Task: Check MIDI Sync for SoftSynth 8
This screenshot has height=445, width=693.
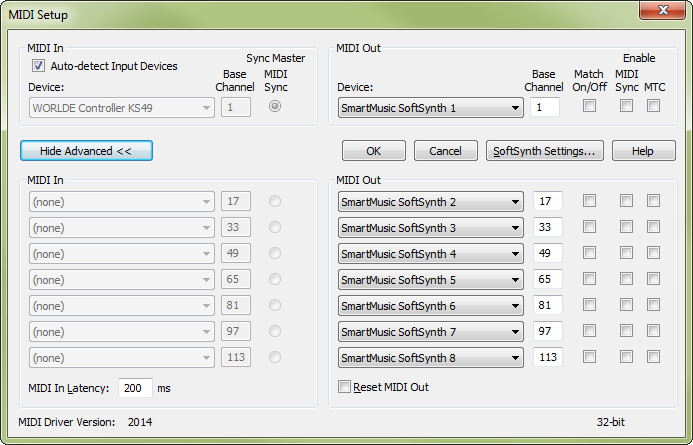Action: click(x=626, y=357)
